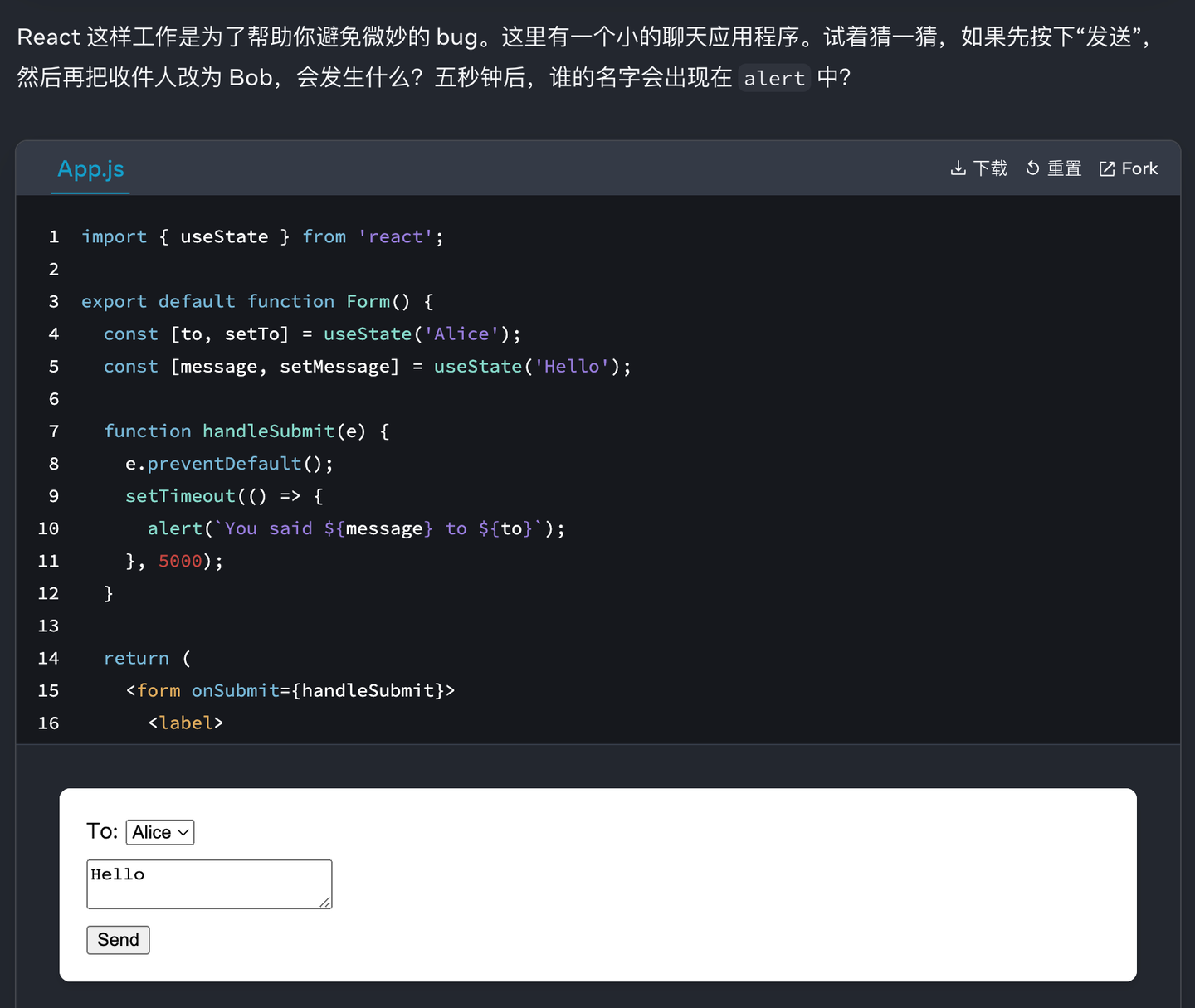
Task: Click the download icon next to 下载
Action: point(958,168)
